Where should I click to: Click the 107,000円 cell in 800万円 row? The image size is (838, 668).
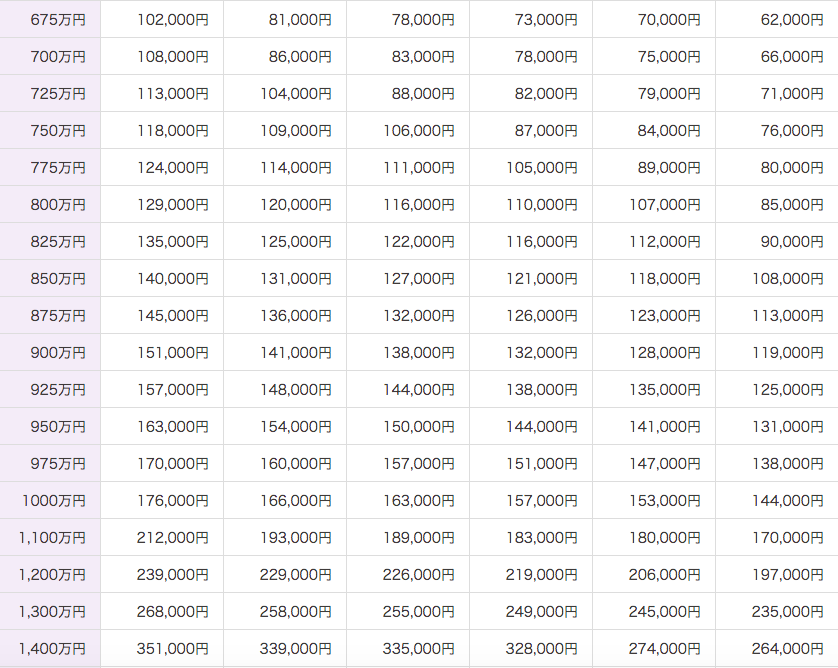[x=654, y=204]
